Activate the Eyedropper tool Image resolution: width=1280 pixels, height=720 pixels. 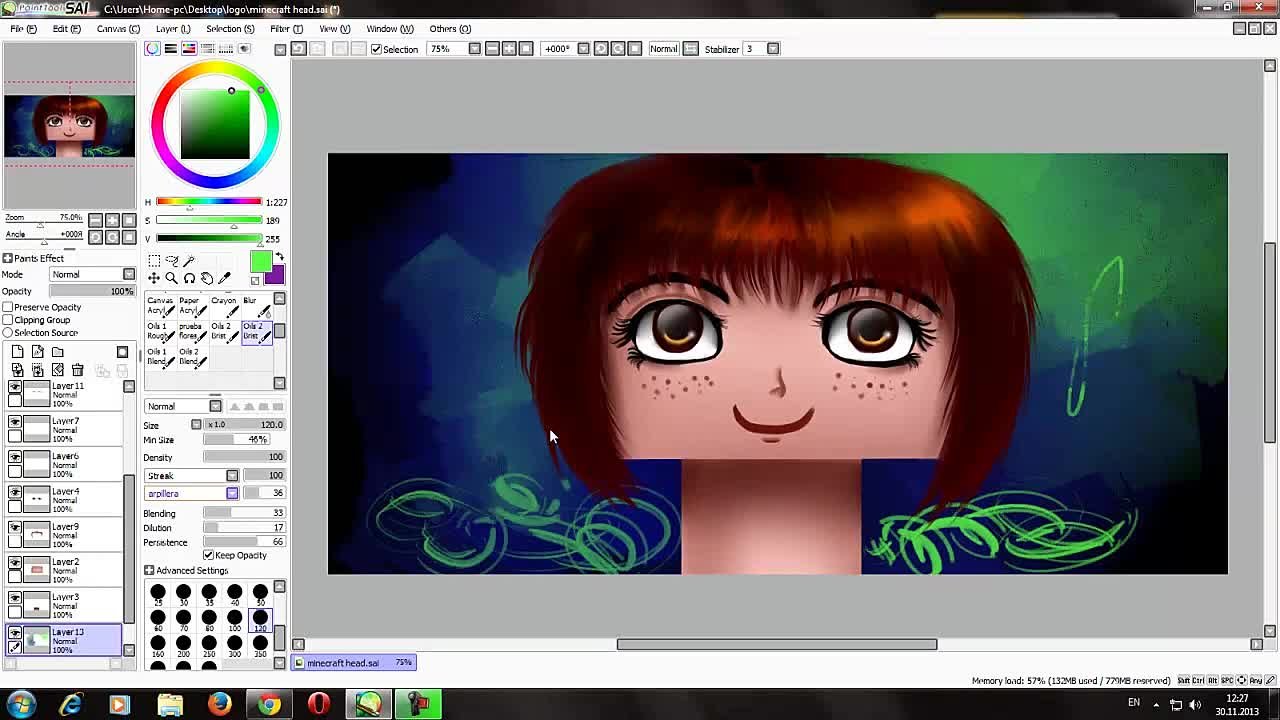(224, 278)
